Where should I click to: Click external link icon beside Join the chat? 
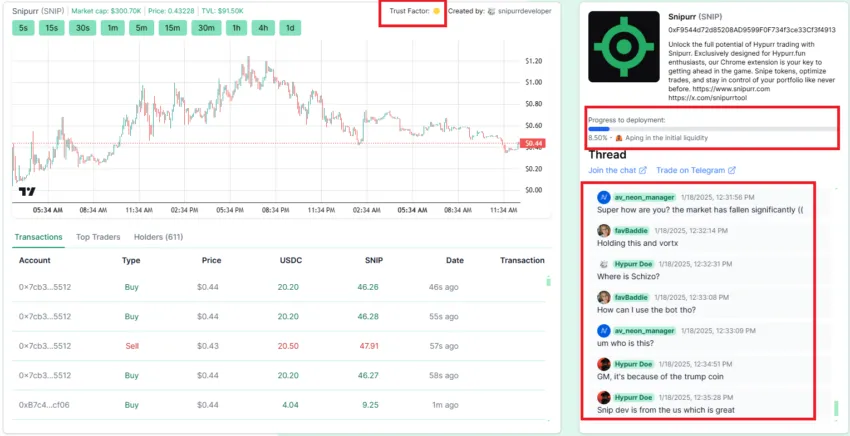[x=643, y=170]
